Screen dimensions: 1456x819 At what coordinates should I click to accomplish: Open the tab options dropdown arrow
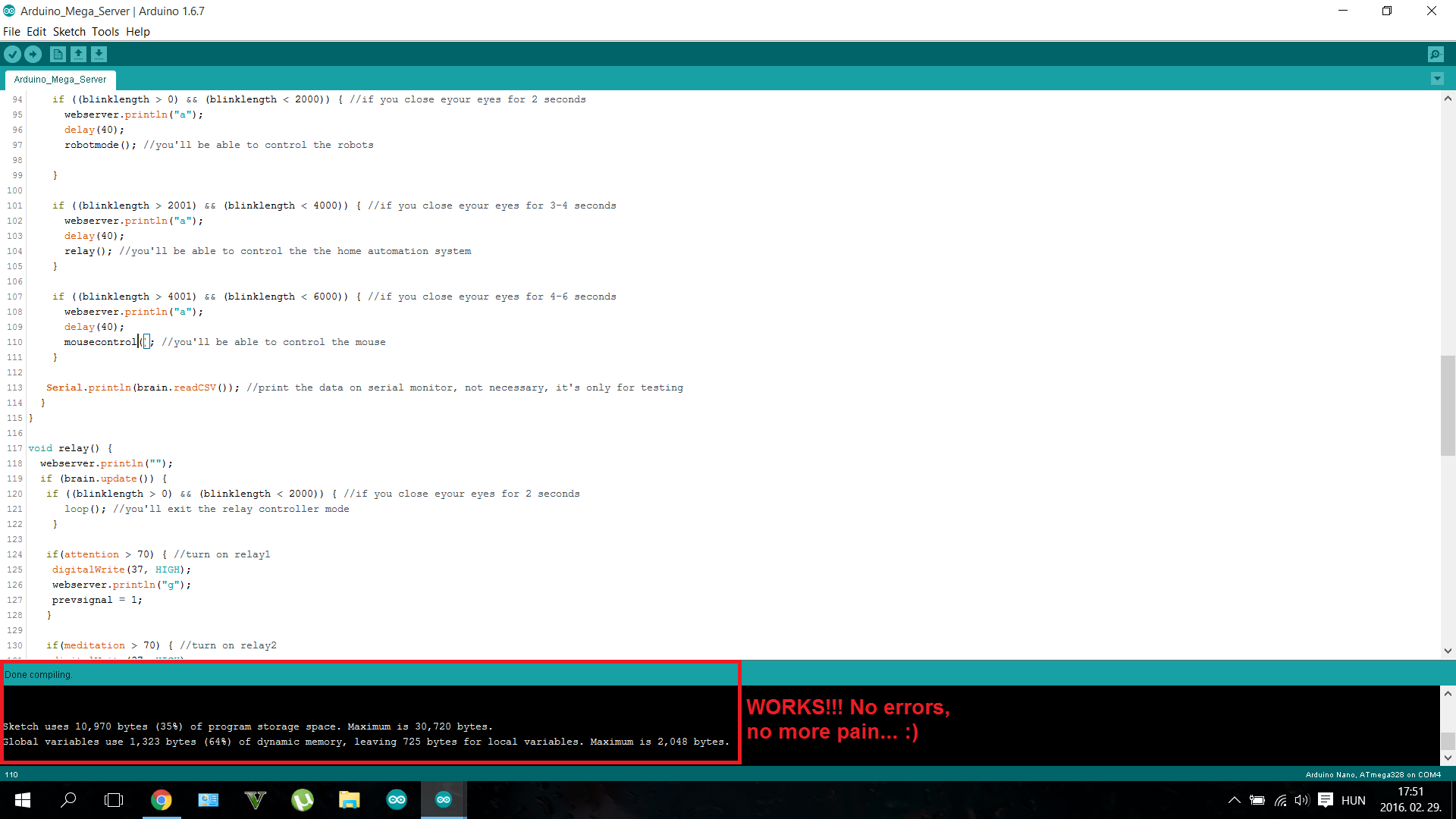point(1436,79)
